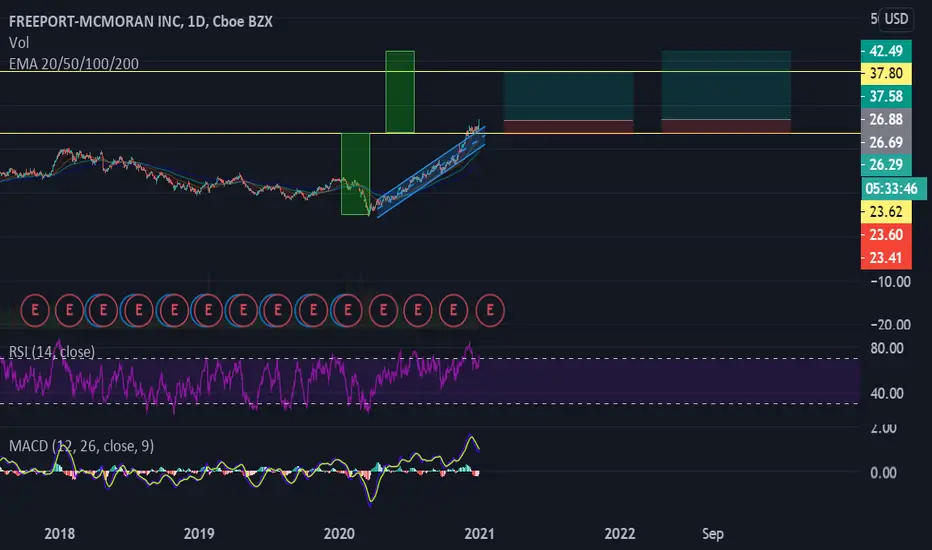Screen dimensions: 932x550
Task: Click the 42.49 green price label
Action: [886, 51]
